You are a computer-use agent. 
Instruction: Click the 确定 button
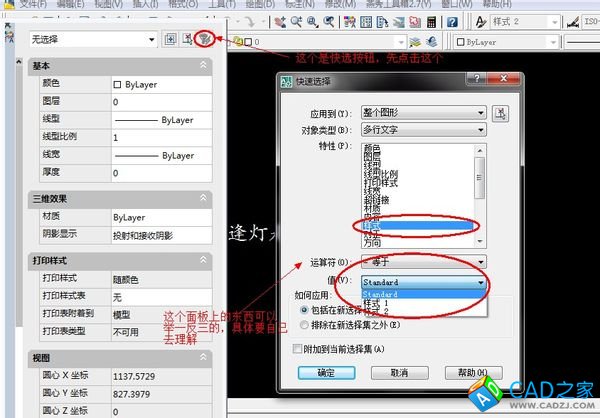click(326, 372)
